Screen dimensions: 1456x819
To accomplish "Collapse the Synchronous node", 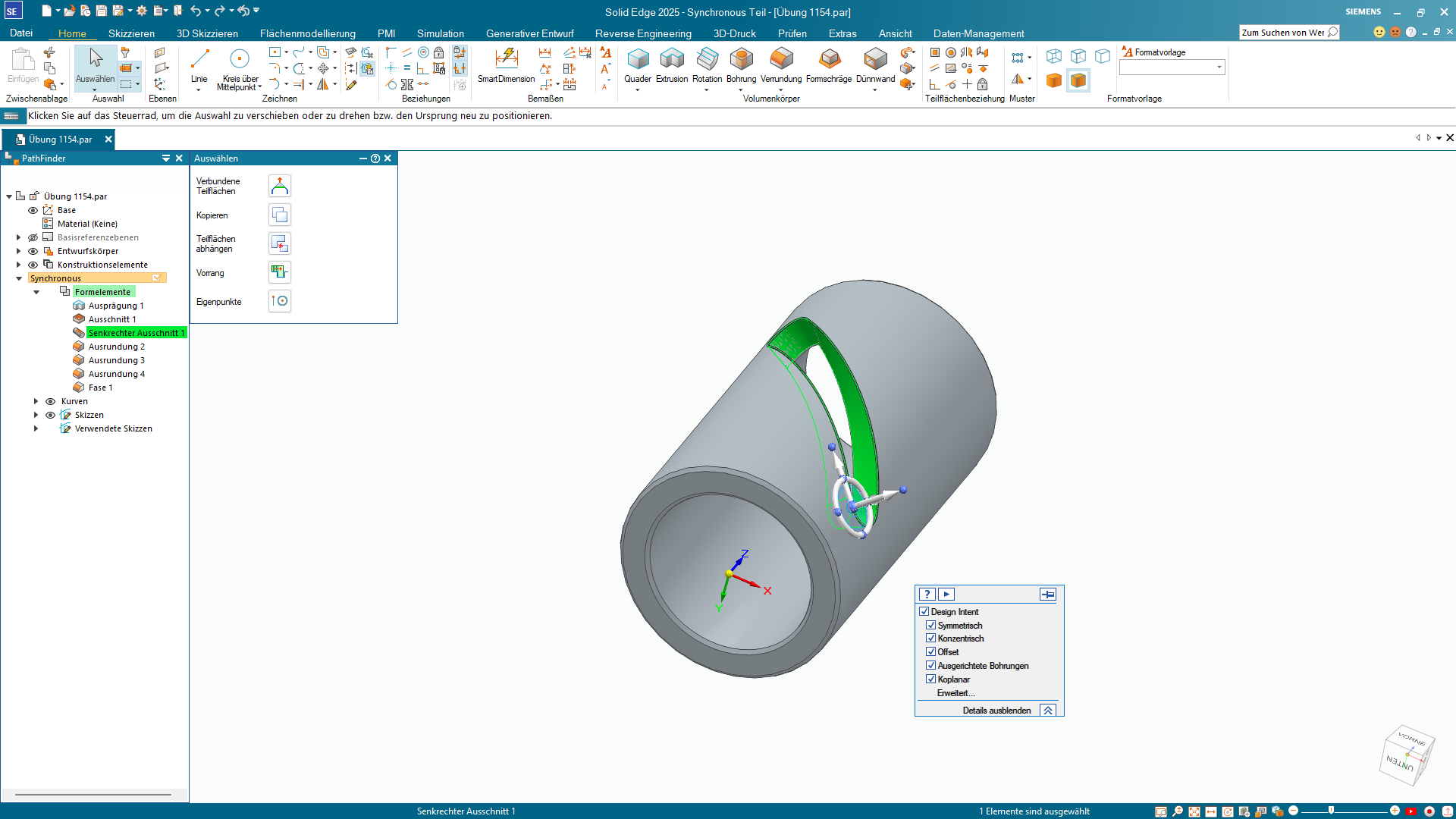I will 19,278.
